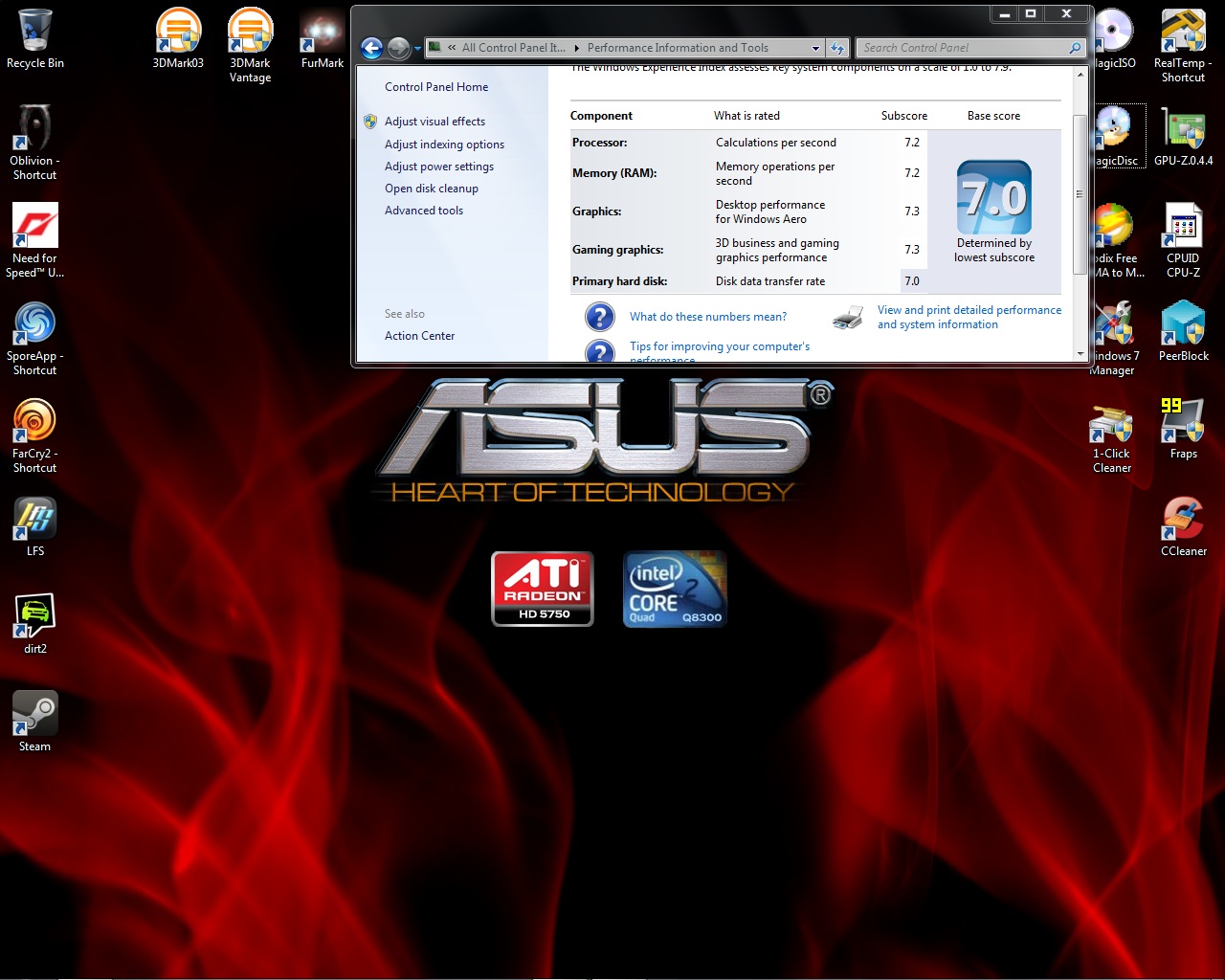
Task: Launch the FarCry2 shortcut
Action: 35,435
